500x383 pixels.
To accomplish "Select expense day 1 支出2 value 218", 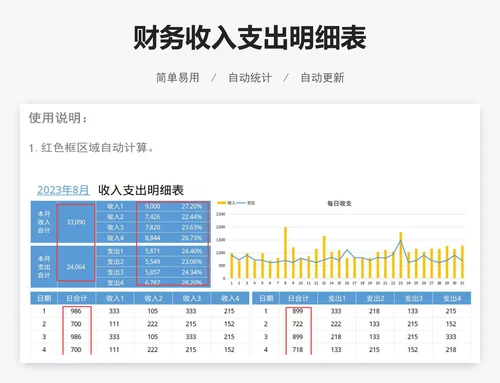I will tap(374, 311).
